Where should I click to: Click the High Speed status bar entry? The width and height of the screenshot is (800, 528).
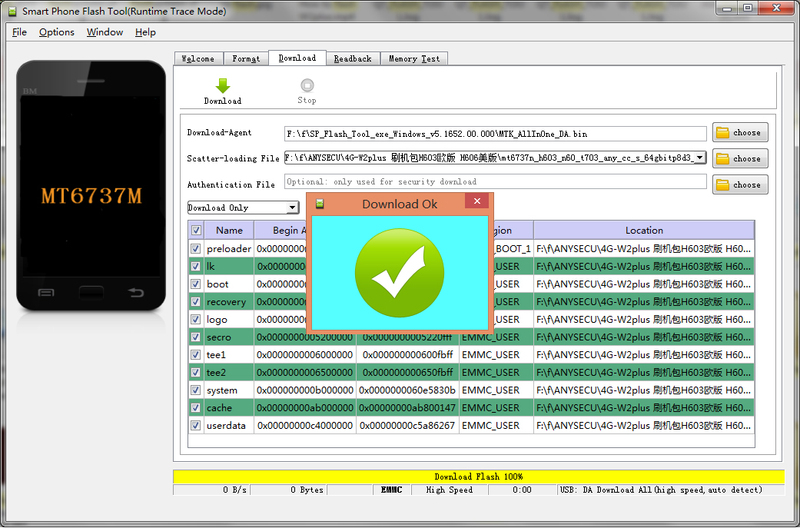pyautogui.click(x=449, y=490)
